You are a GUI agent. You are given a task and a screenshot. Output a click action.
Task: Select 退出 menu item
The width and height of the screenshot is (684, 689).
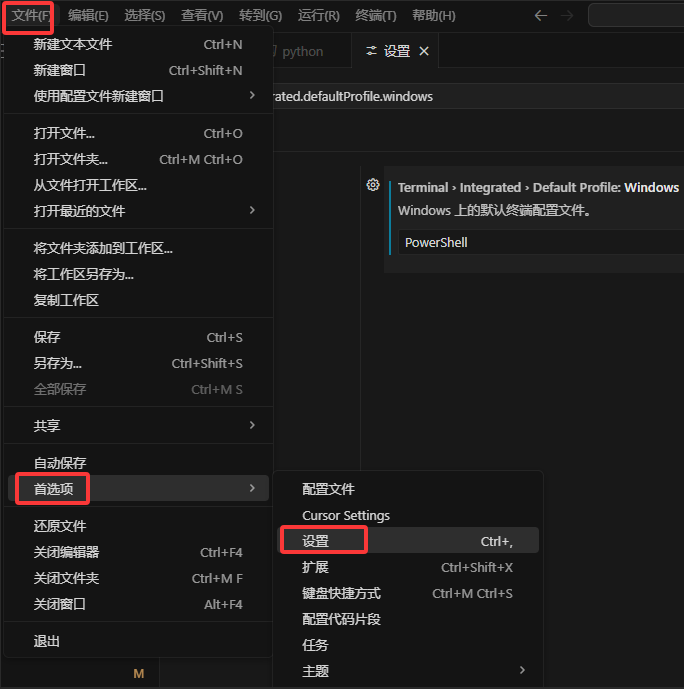(138, 641)
